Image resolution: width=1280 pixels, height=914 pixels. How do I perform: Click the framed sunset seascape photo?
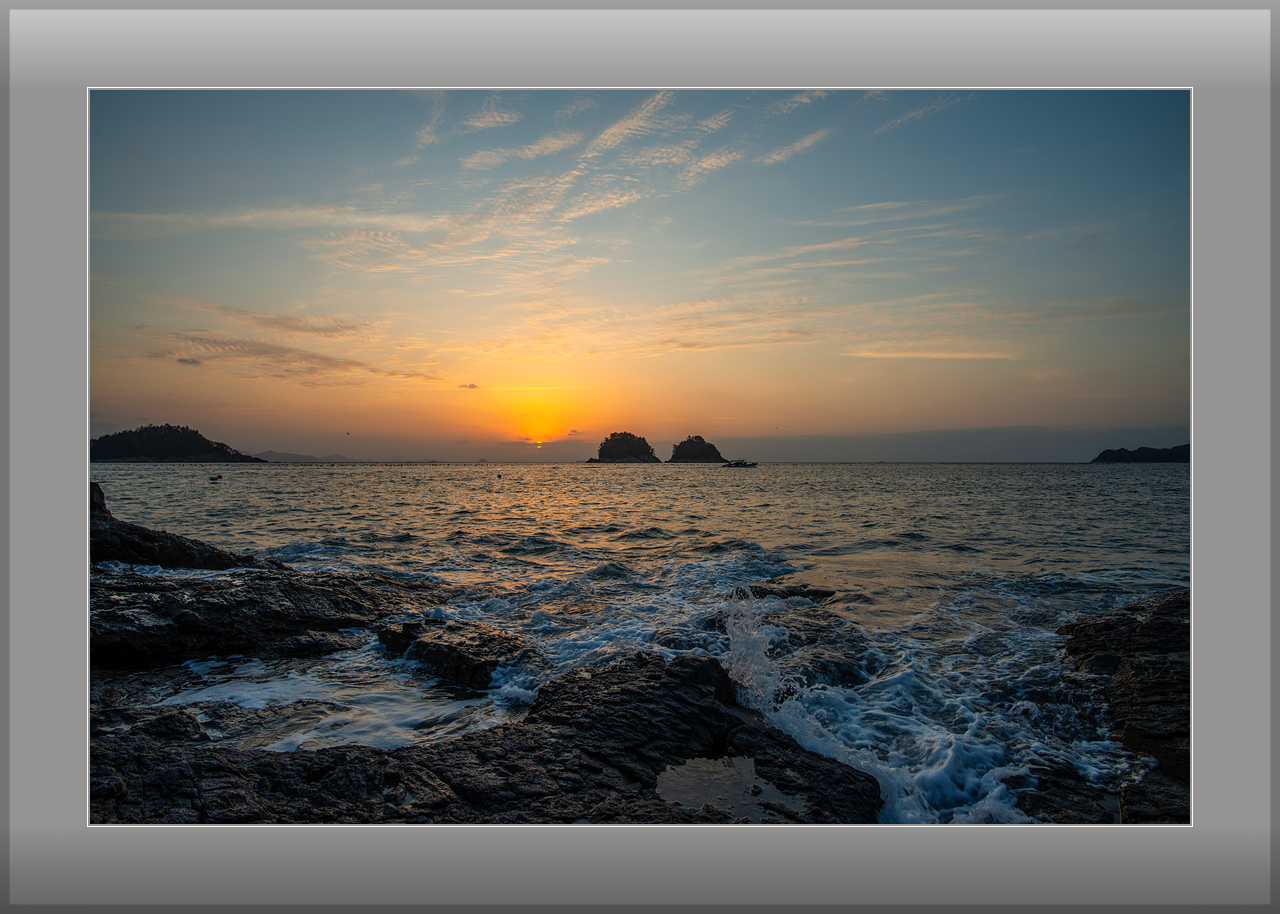640,457
